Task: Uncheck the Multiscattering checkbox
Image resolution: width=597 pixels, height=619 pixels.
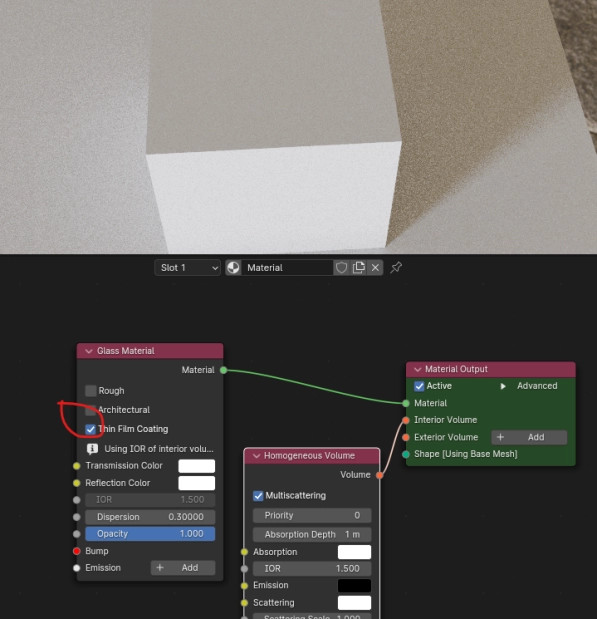Action: point(258,496)
